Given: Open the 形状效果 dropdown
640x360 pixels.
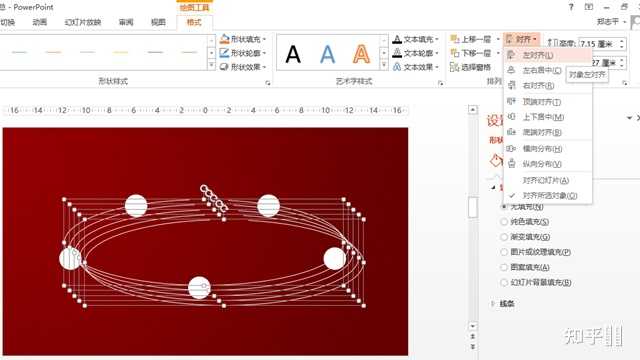Looking at the screenshot, I should point(243,67).
